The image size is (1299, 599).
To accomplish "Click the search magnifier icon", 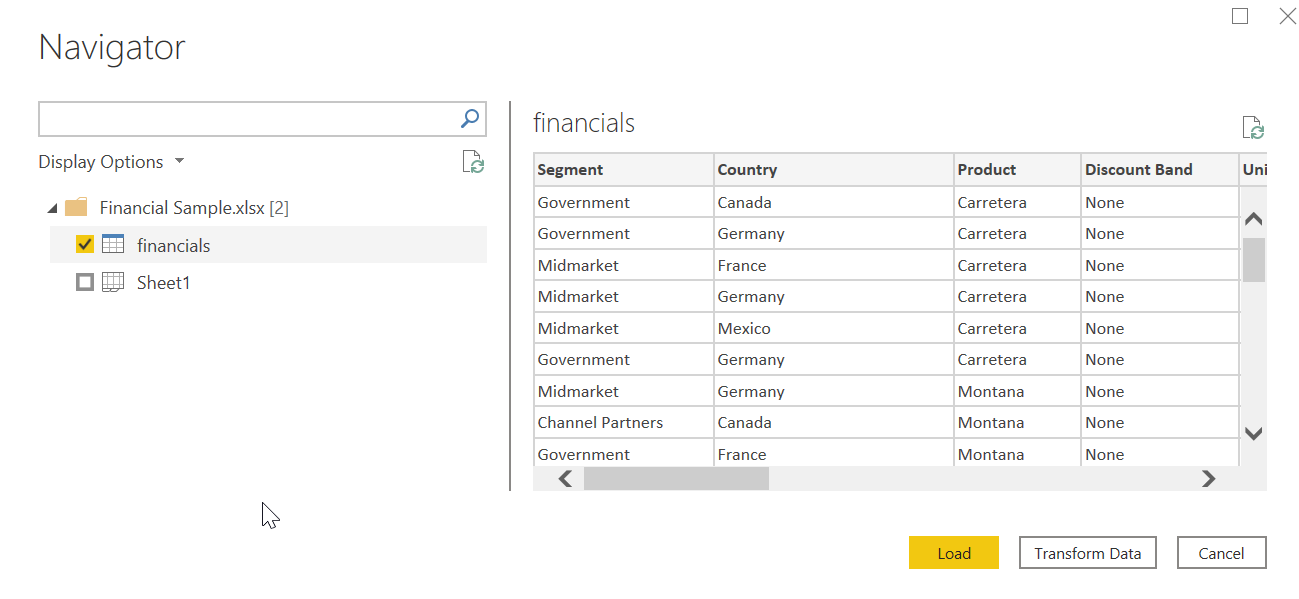I will point(469,118).
